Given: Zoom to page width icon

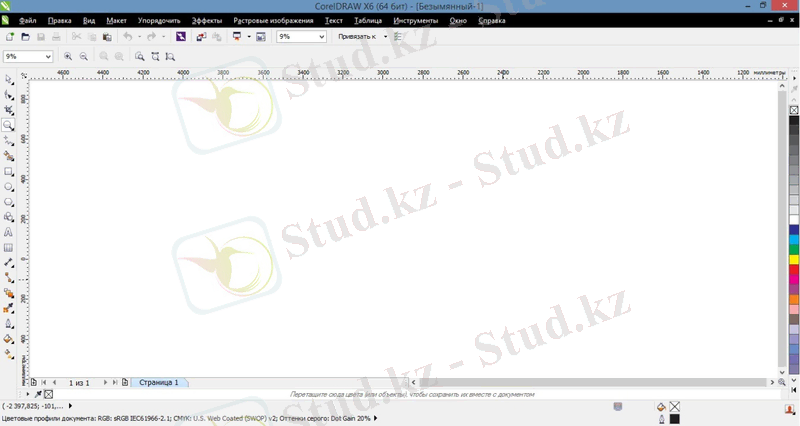Looking at the screenshot, I should click(x=155, y=57).
